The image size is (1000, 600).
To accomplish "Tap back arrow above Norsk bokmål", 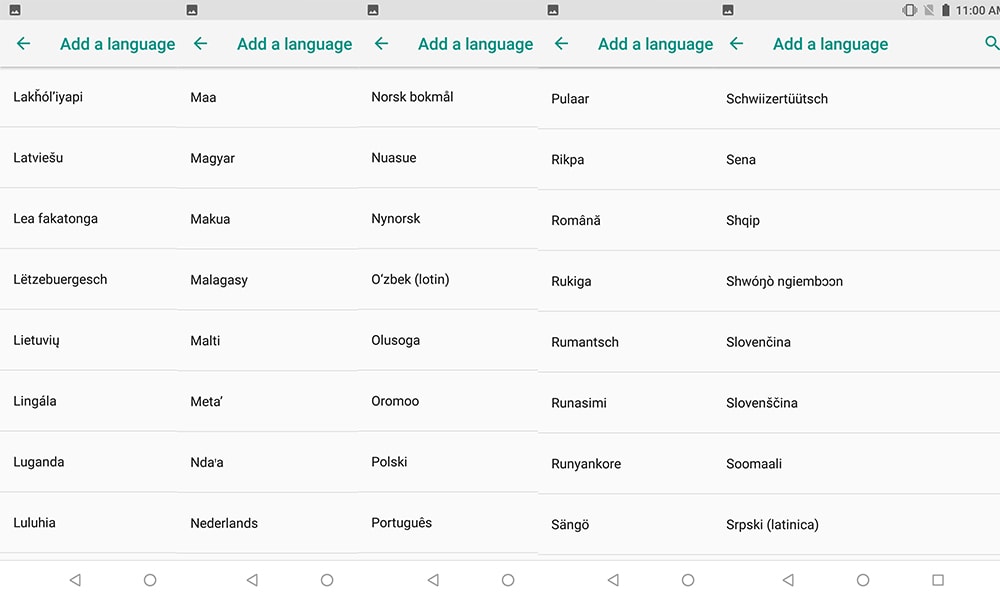I will pyautogui.click(x=381, y=44).
